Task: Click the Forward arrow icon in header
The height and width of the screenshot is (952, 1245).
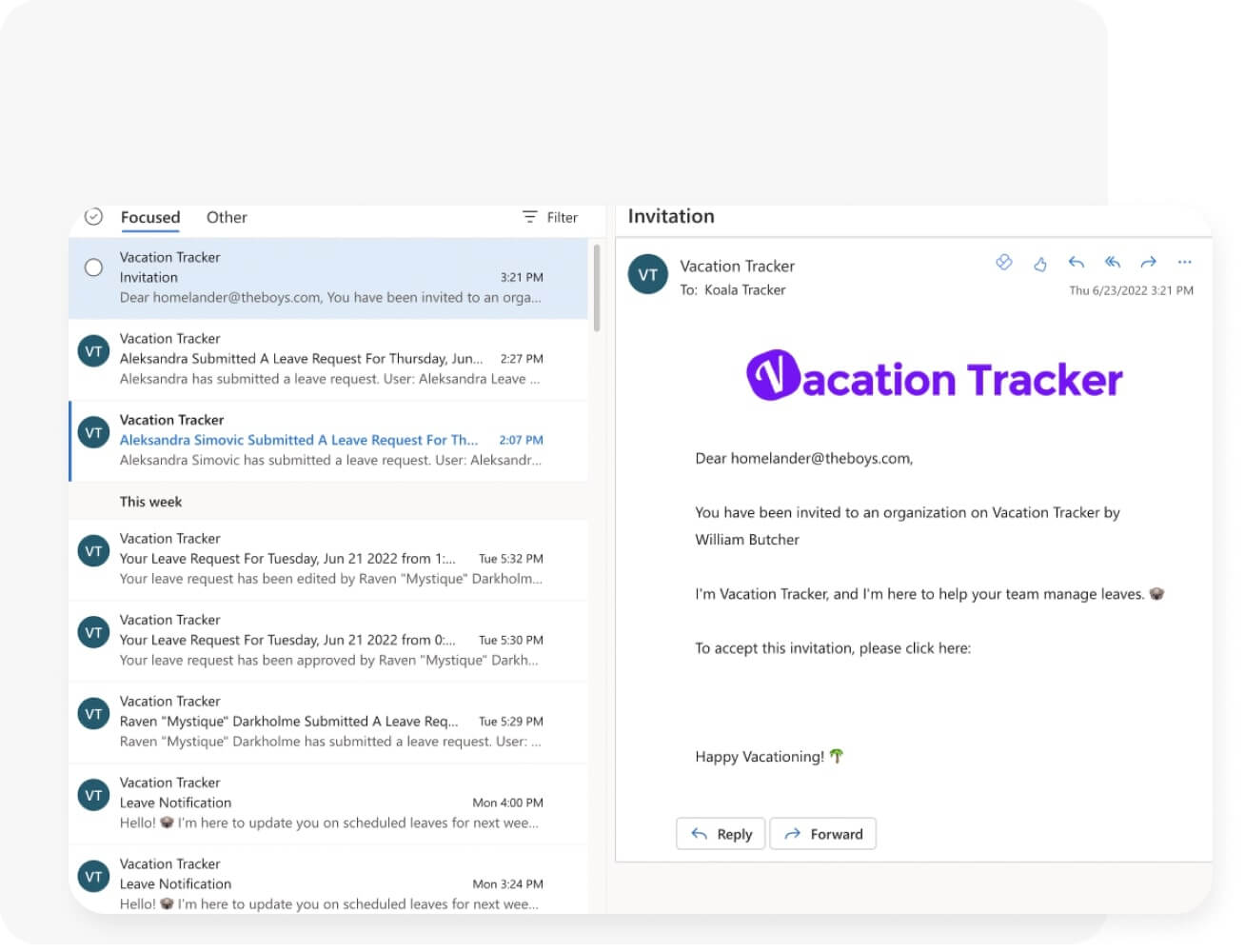Action: [x=1149, y=263]
